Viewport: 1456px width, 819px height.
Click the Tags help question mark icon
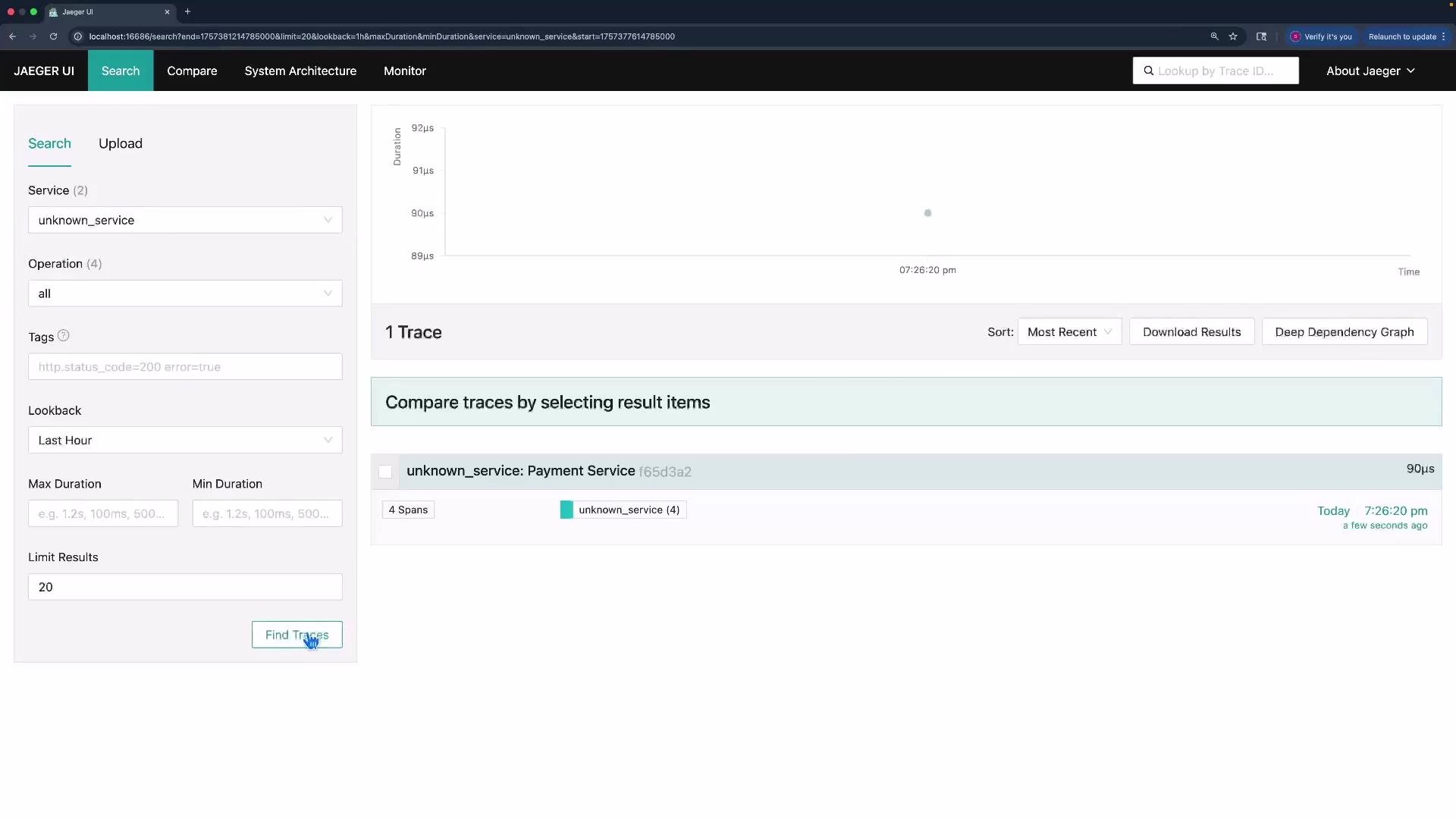point(64,336)
